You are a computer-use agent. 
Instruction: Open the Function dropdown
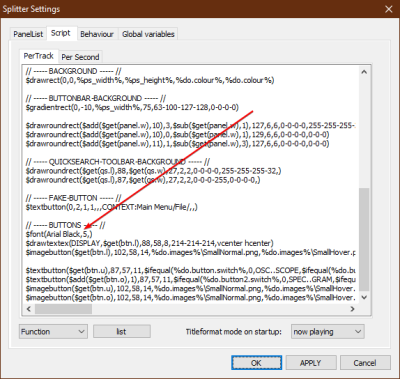[x=53, y=332]
